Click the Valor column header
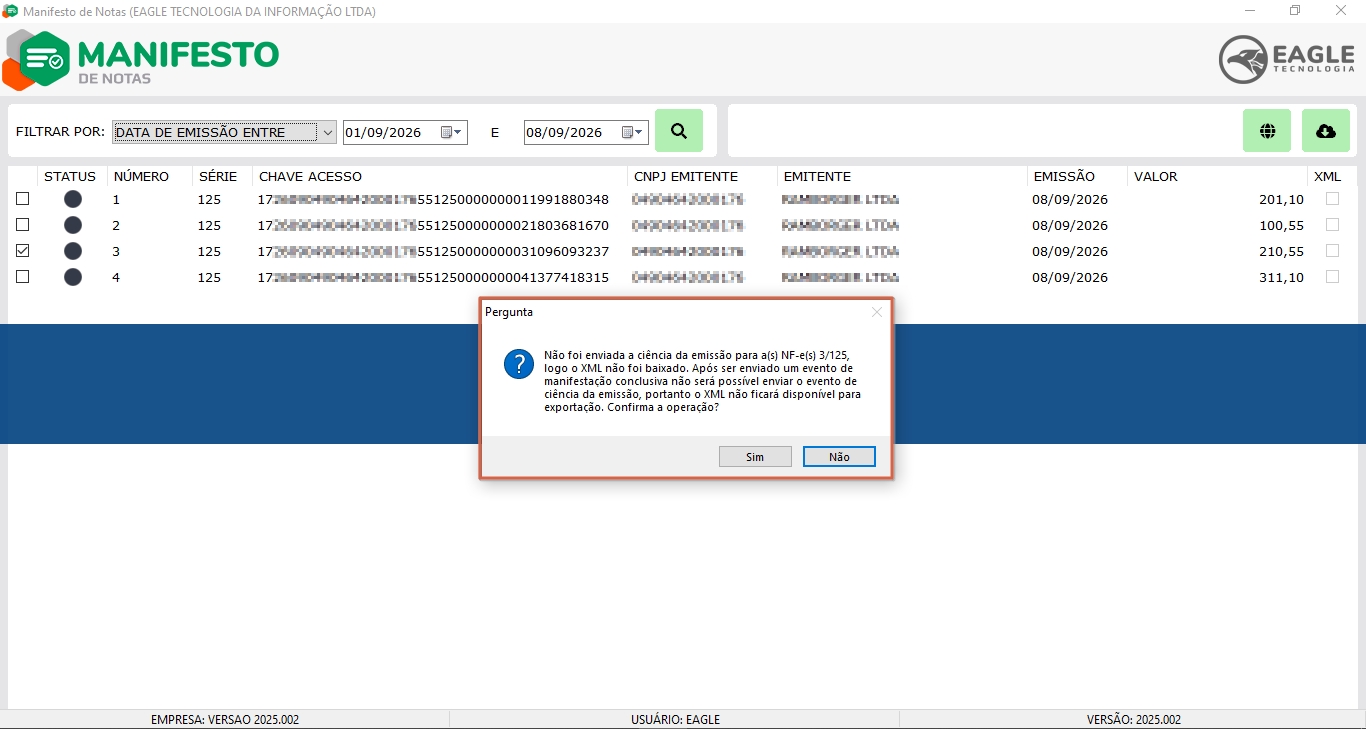This screenshot has width=1366, height=729. point(1155,176)
